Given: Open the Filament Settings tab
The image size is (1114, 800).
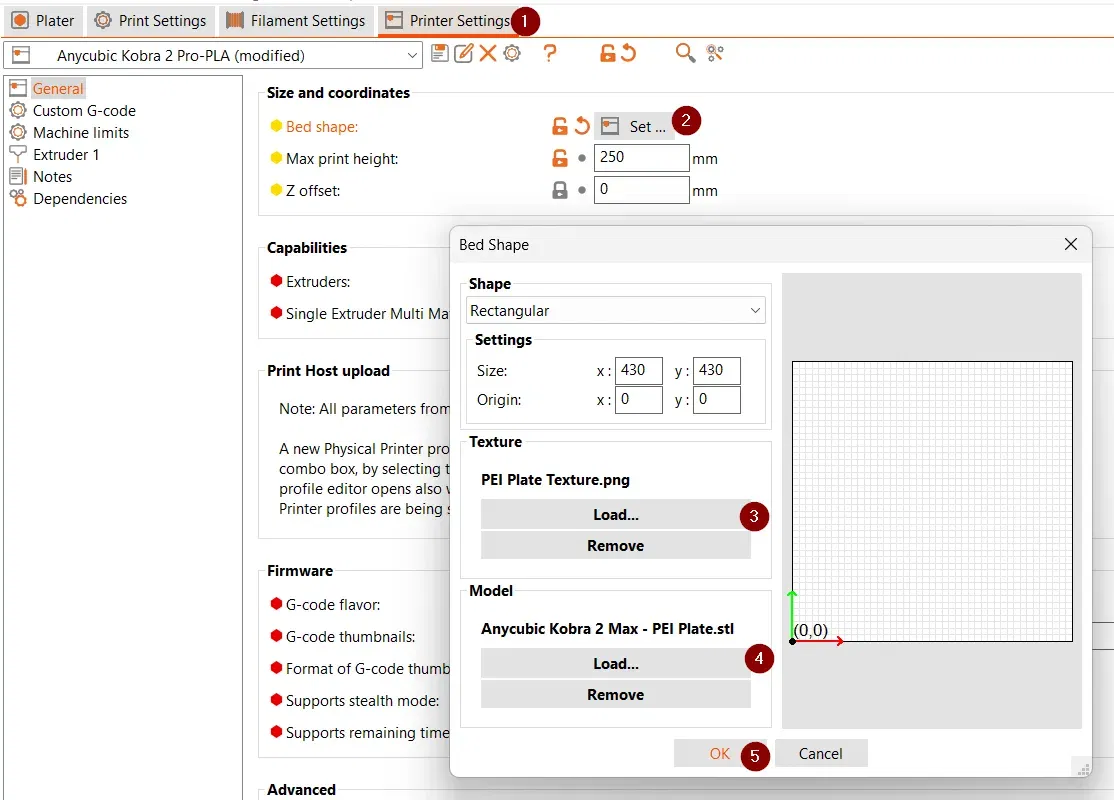Looking at the screenshot, I should 296,21.
